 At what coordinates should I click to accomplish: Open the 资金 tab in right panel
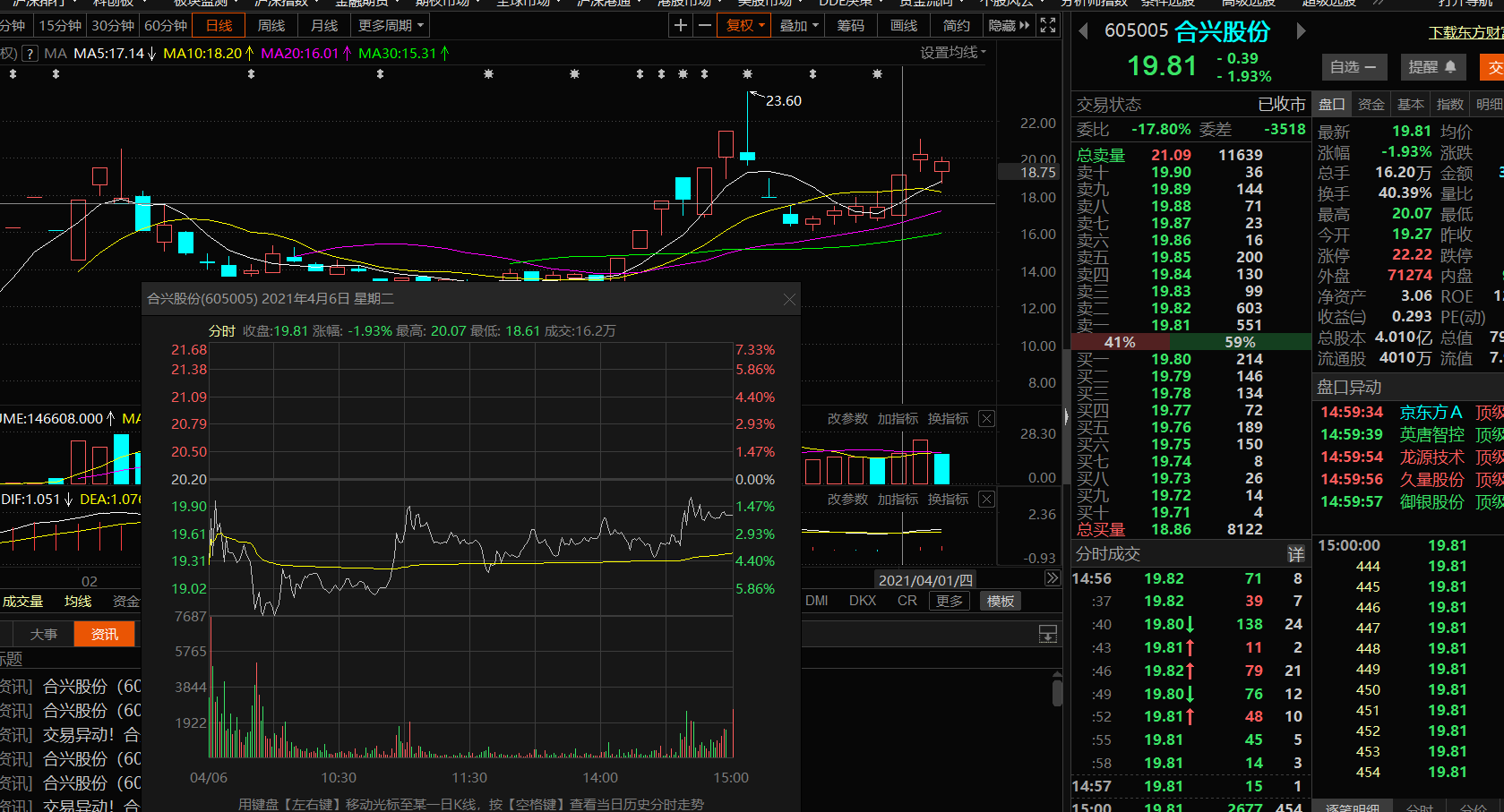1371,105
